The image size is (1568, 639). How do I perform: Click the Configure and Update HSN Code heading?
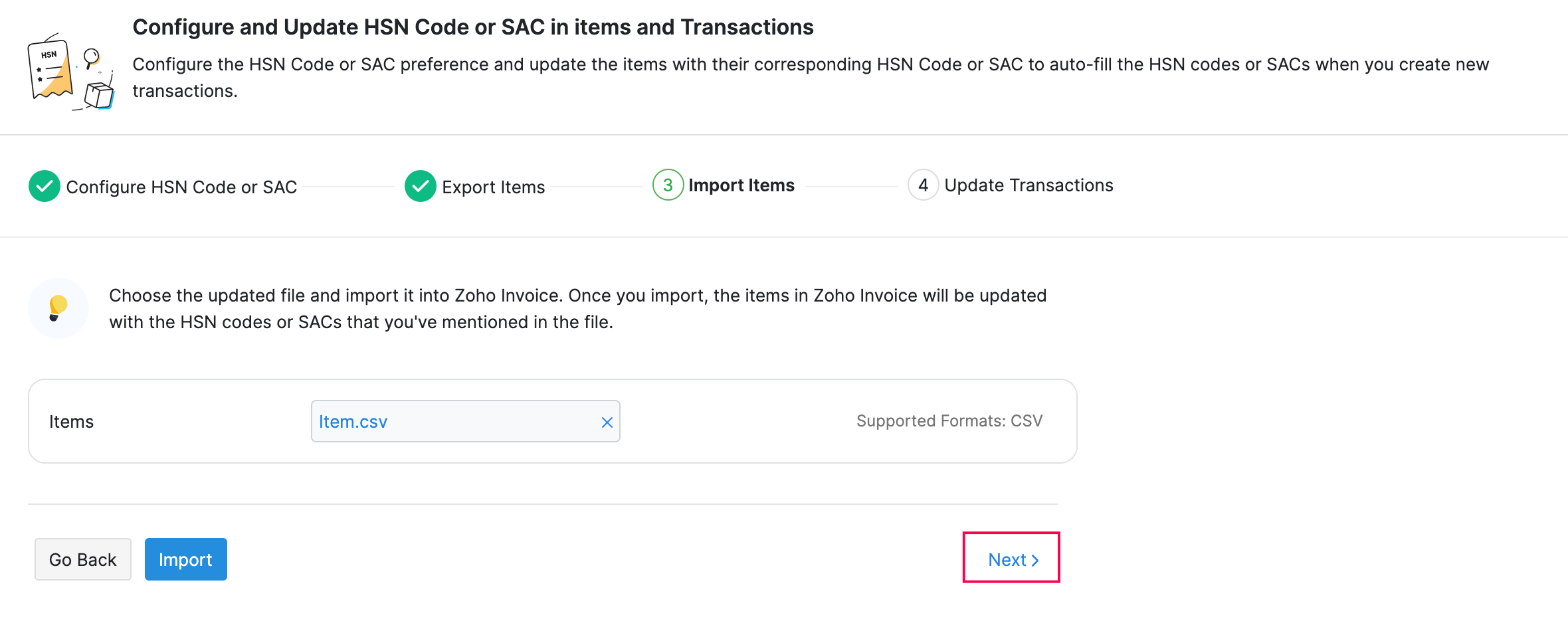click(x=473, y=27)
